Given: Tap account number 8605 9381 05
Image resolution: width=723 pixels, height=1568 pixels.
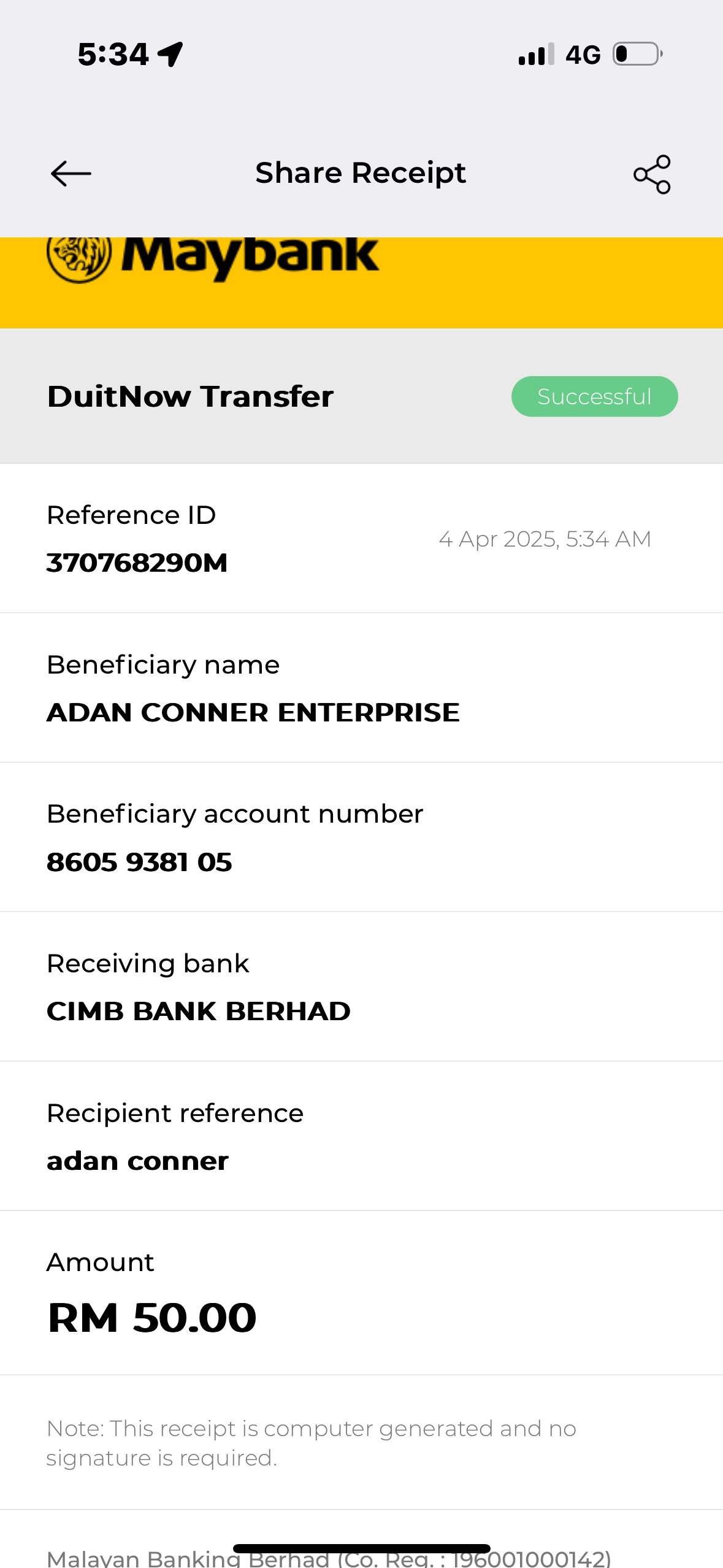Looking at the screenshot, I should pyautogui.click(x=139, y=862).
